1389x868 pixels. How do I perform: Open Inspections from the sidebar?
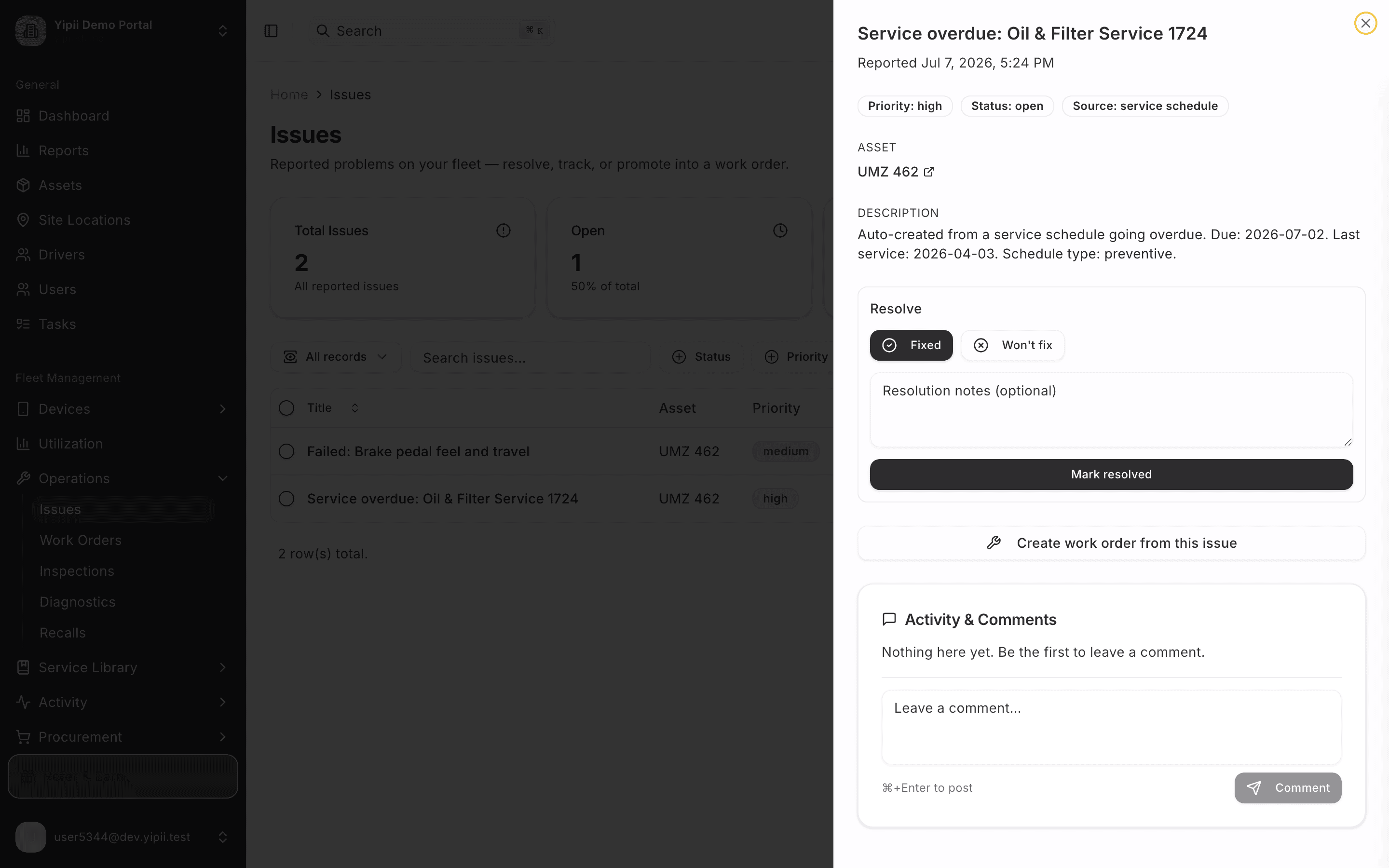pos(77,571)
